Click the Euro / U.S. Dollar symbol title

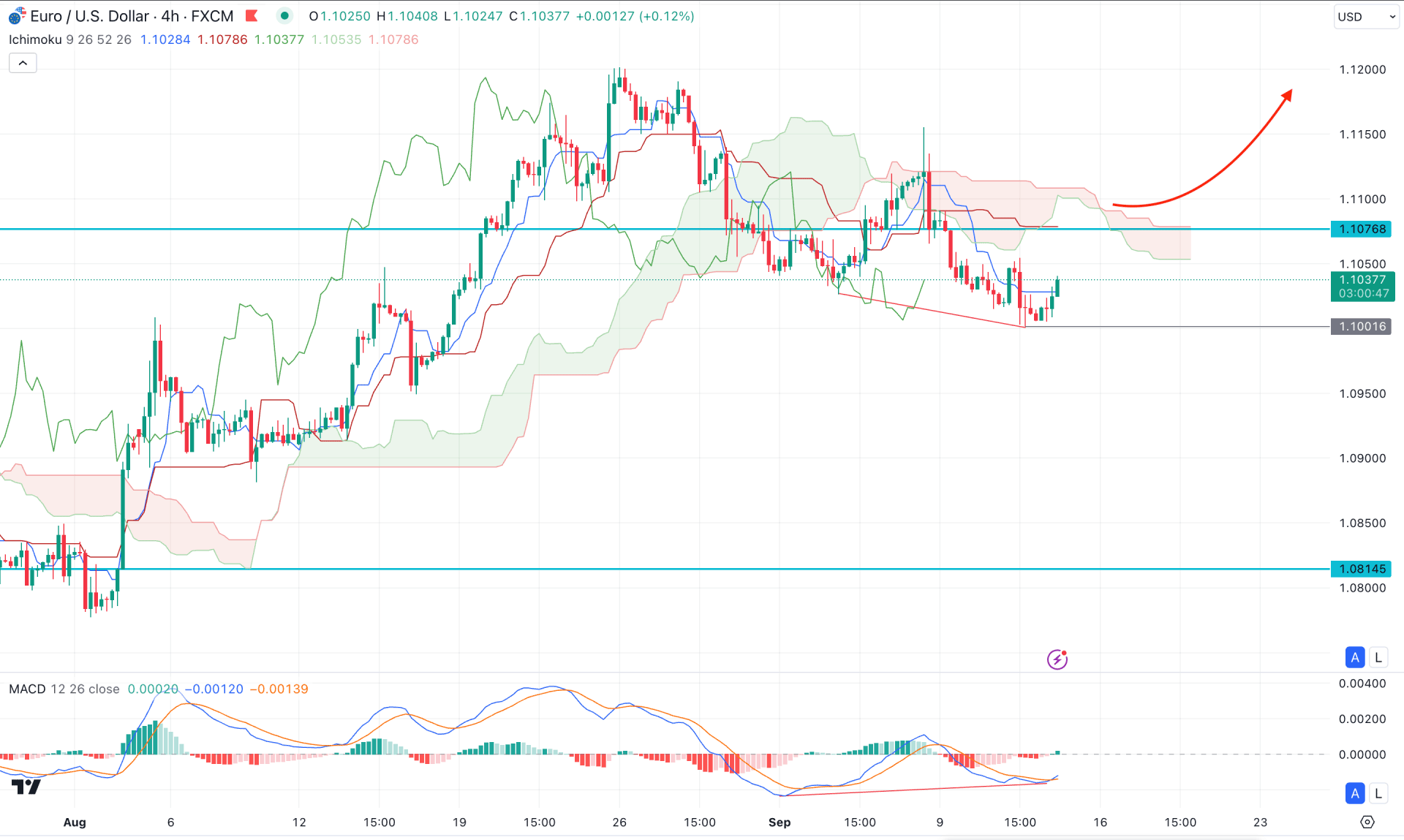[x=90, y=16]
